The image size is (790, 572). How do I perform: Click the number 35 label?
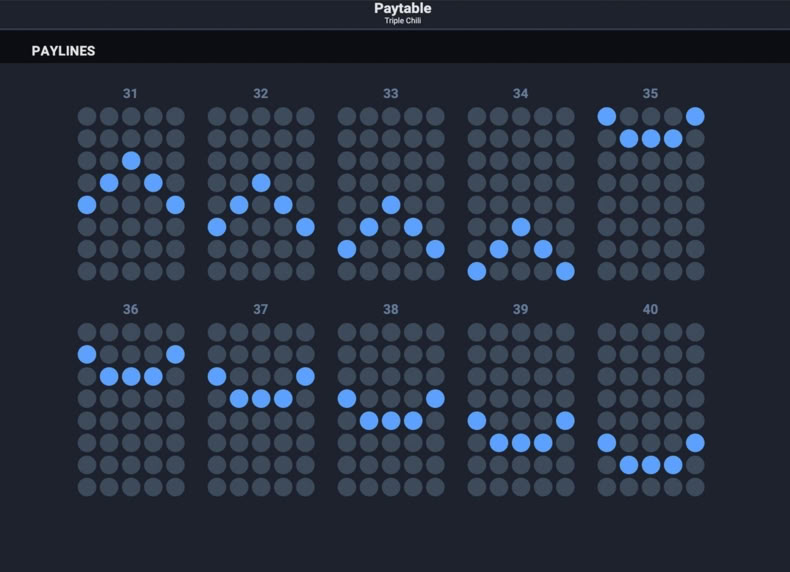click(x=650, y=93)
